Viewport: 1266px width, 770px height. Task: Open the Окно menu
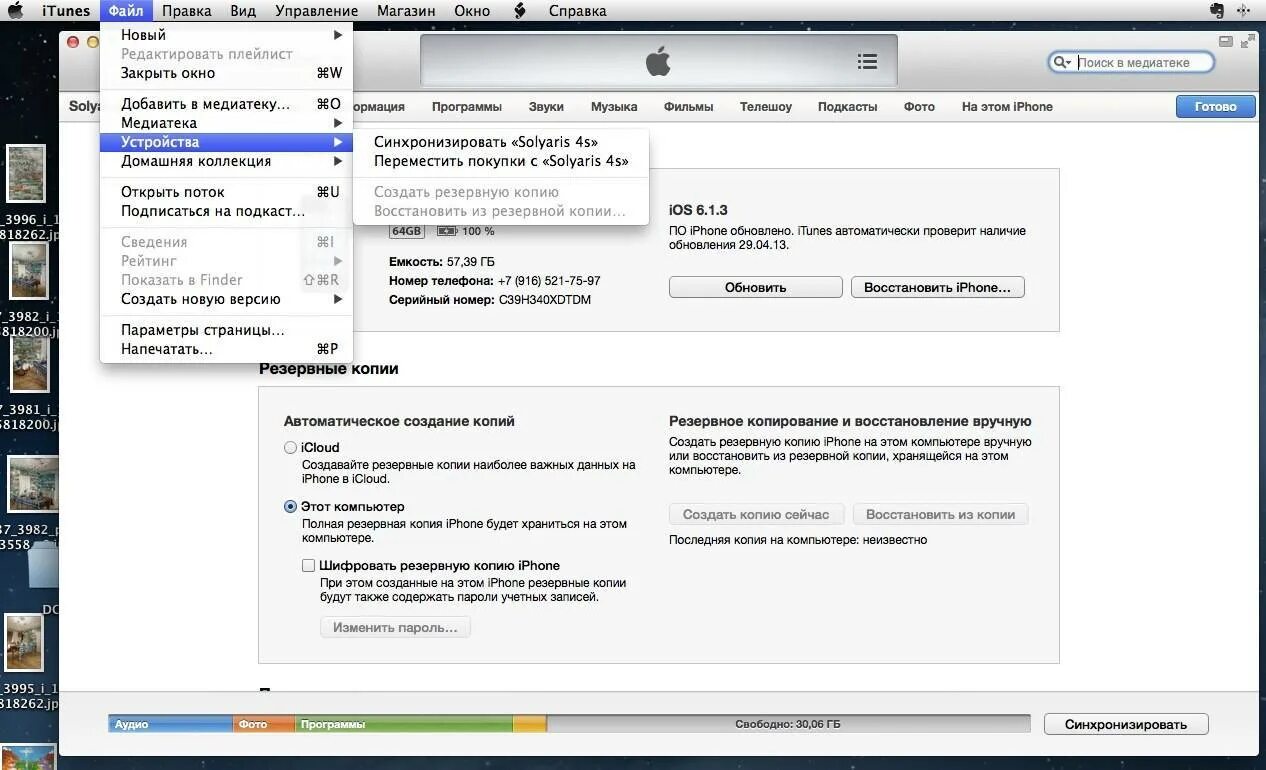471,11
